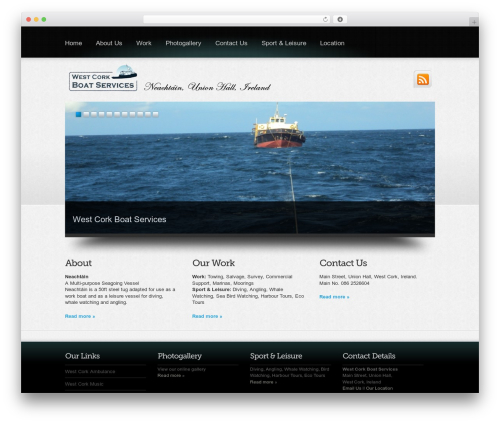Click Read more under footer Photogallery
The height and width of the screenshot is (423, 500).
(x=171, y=375)
